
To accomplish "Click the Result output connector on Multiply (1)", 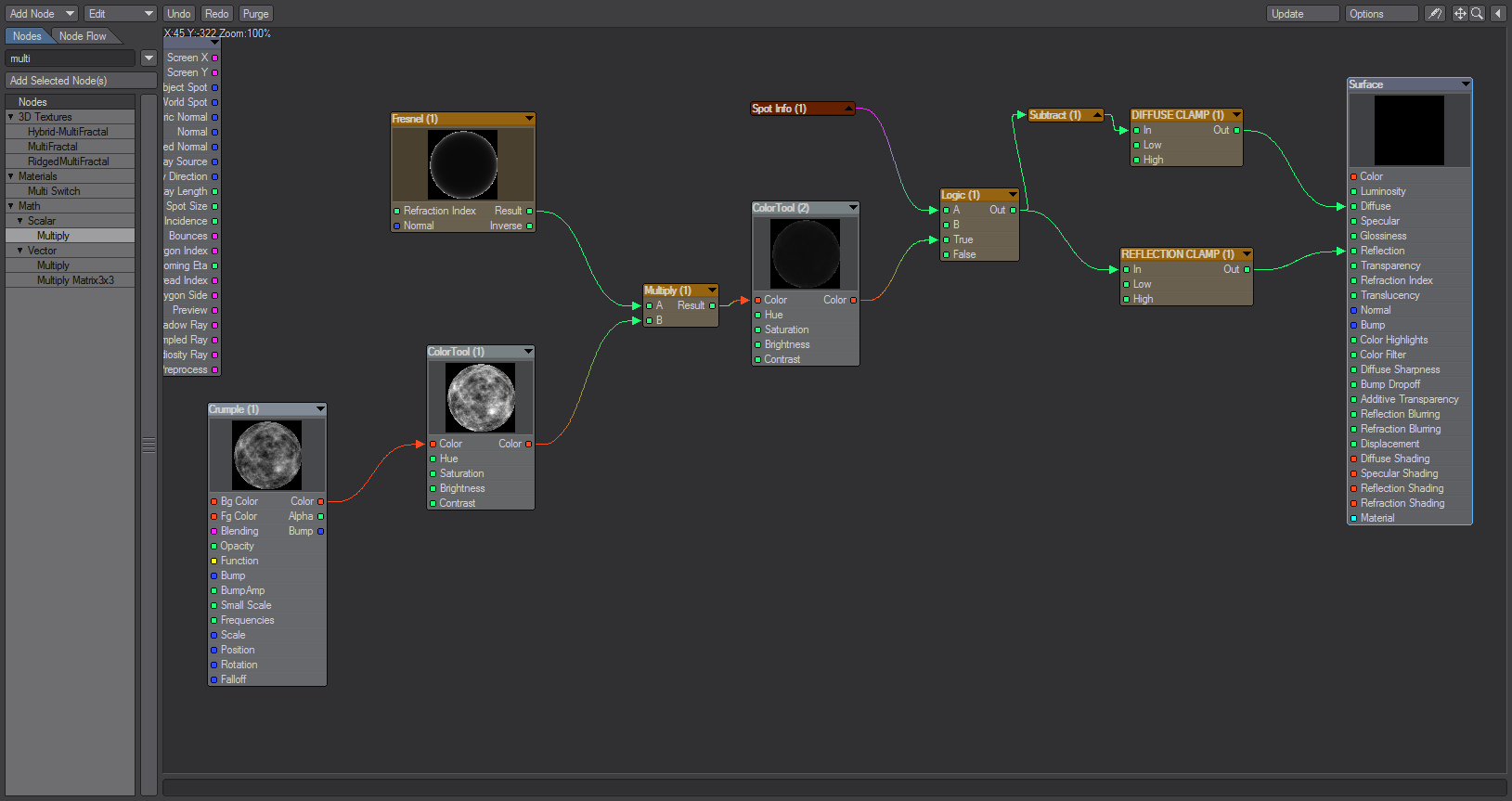I will point(713,306).
